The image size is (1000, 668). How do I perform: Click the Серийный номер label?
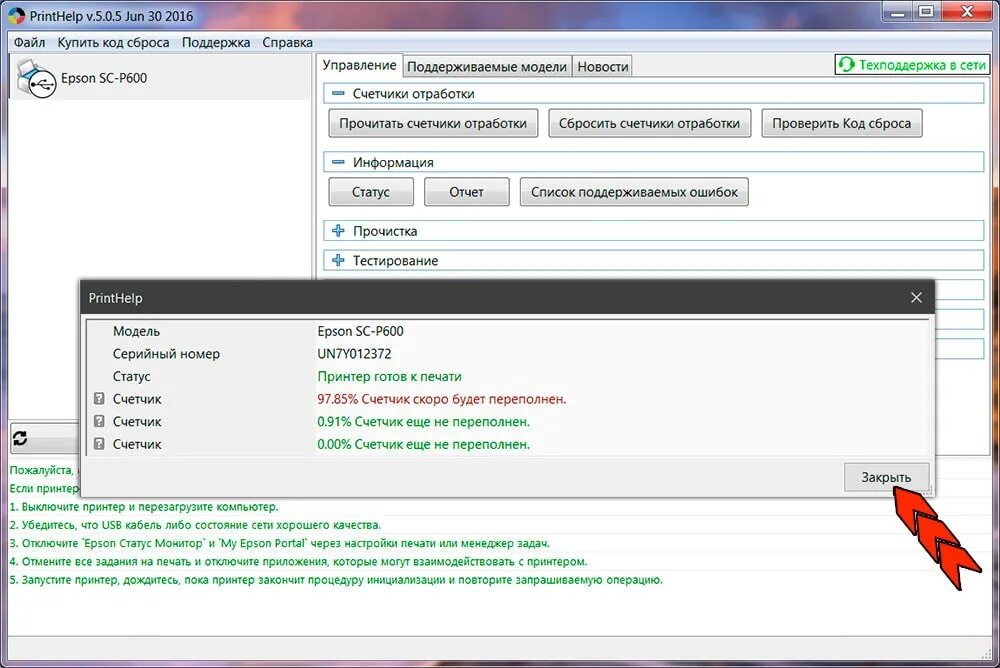(166, 353)
